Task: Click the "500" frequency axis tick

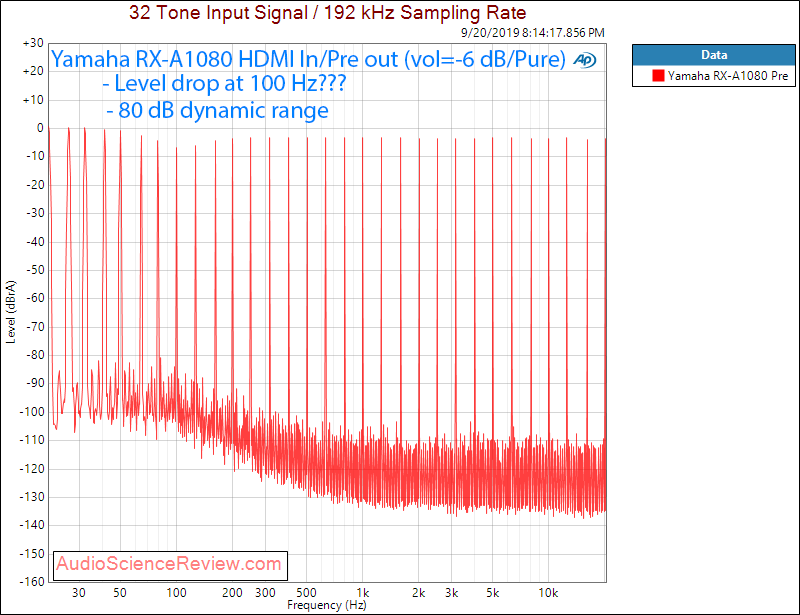Action: click(x=307, y=593)
